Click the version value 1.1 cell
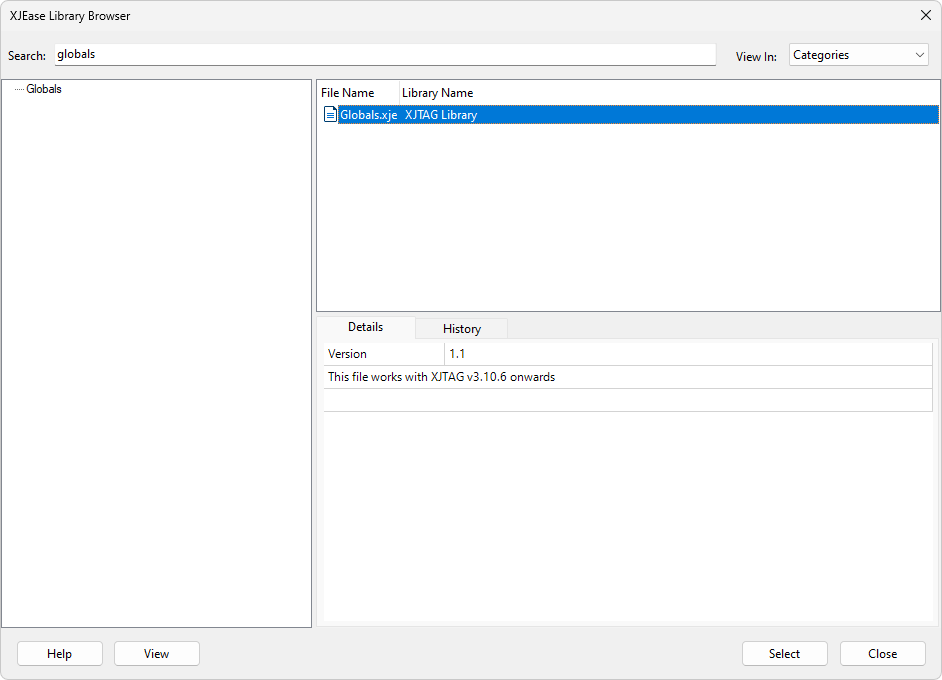 tap(457, 354)
